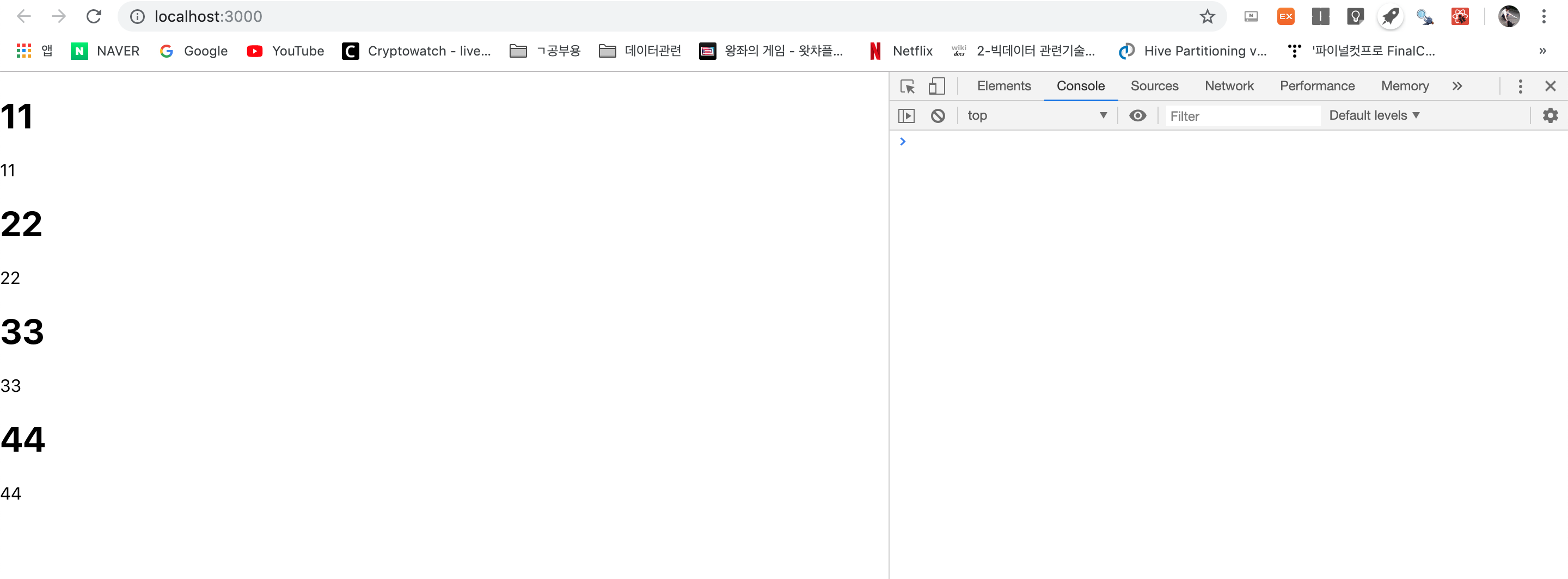Open the dark I extension icon
This screenshot has width=1568, height=579.
tap(1320, 16)
